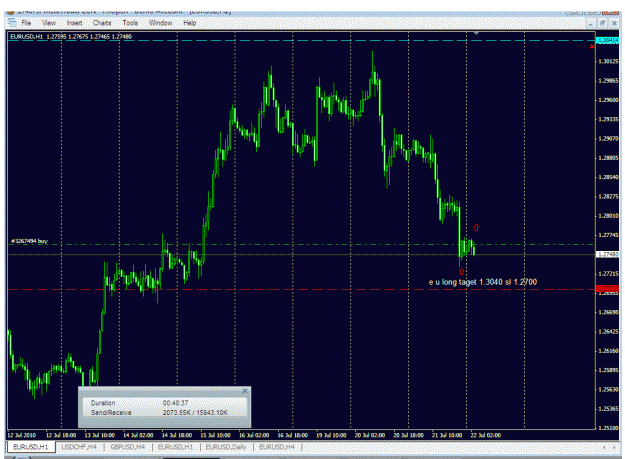Screen dimensions: 625x459
Task: Select the red up arrow above the latest candles
Action: pyautogui.click(x=476, y=228)
